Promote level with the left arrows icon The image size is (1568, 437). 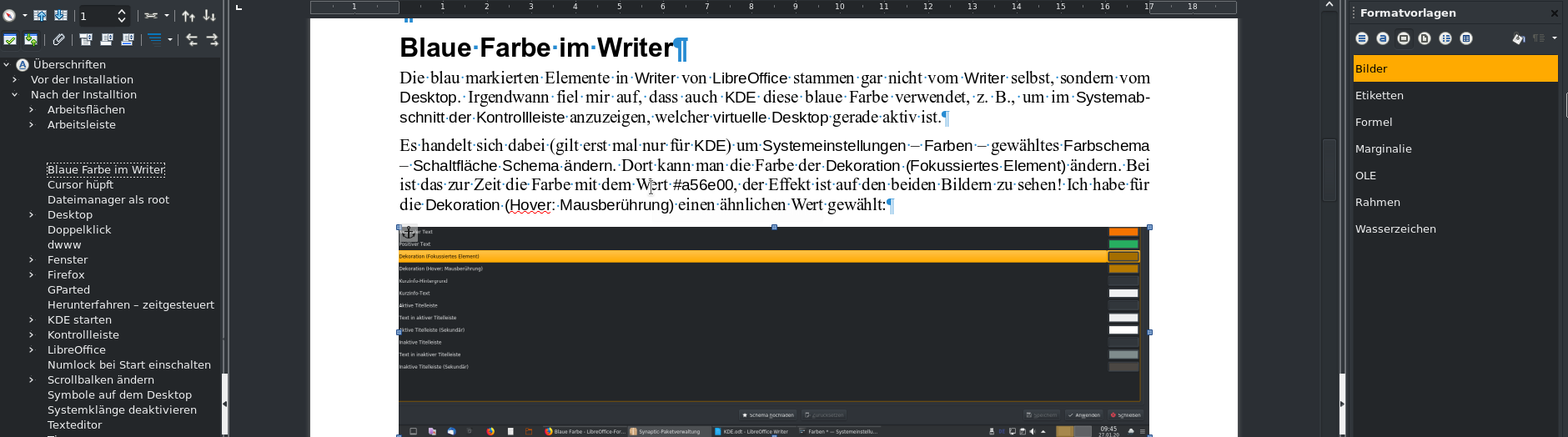pyautogui.click(x=192, y=39)
